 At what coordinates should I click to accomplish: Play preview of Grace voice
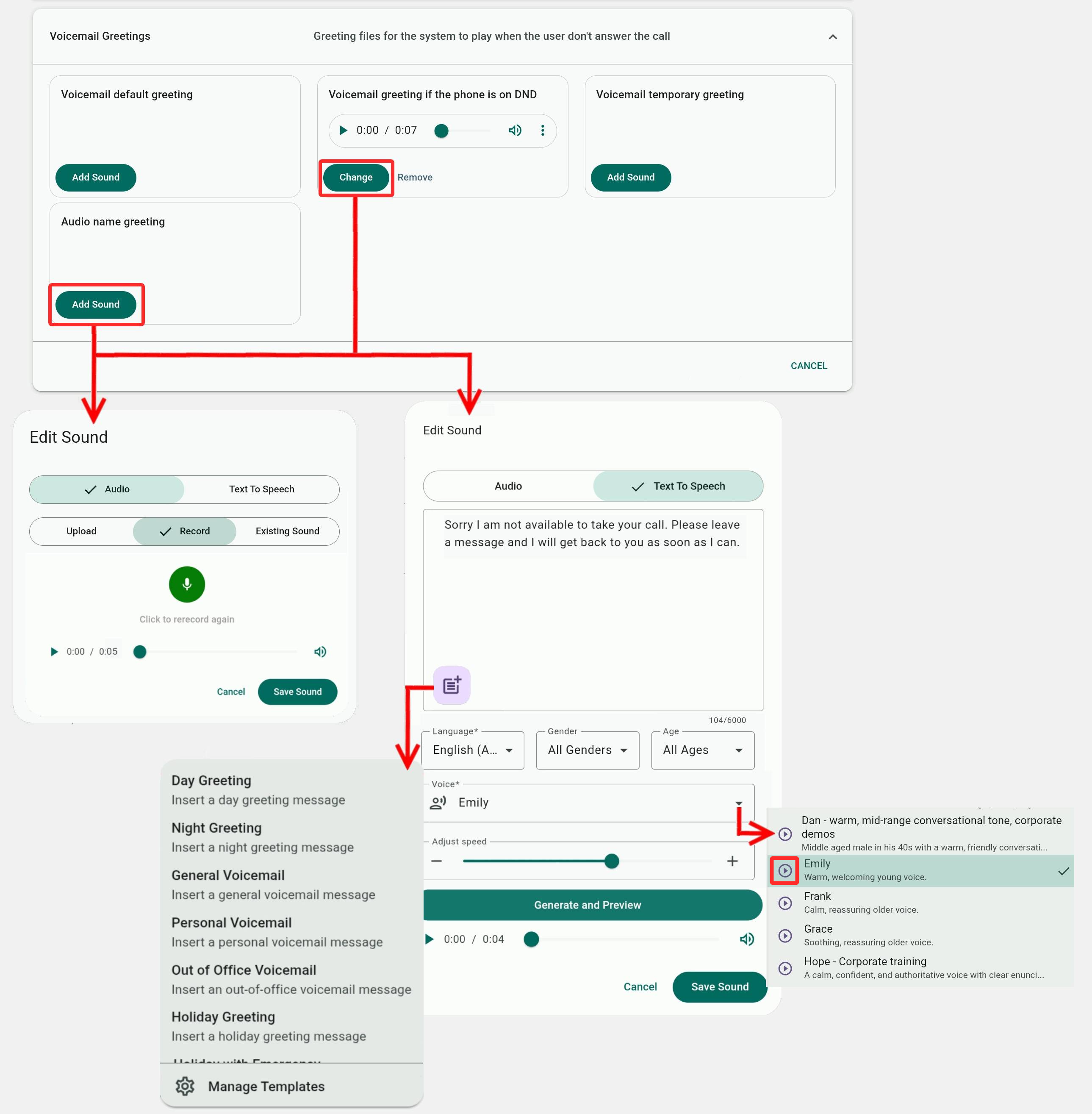coord(784,936)
